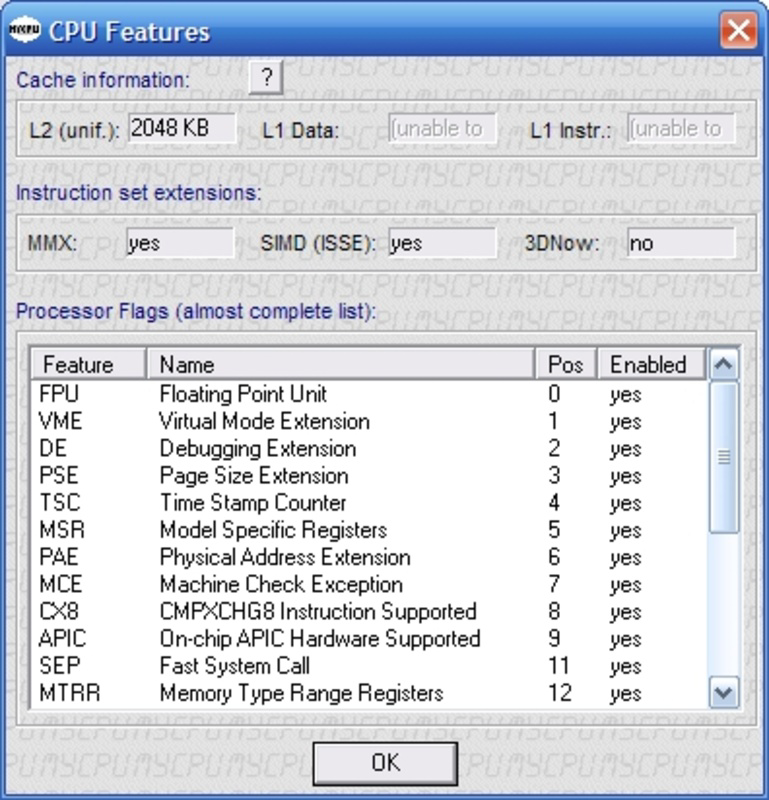Click the Pos value 11 in SEP row
The width and height of the screenshot is (769, 800).
point(558,666)
